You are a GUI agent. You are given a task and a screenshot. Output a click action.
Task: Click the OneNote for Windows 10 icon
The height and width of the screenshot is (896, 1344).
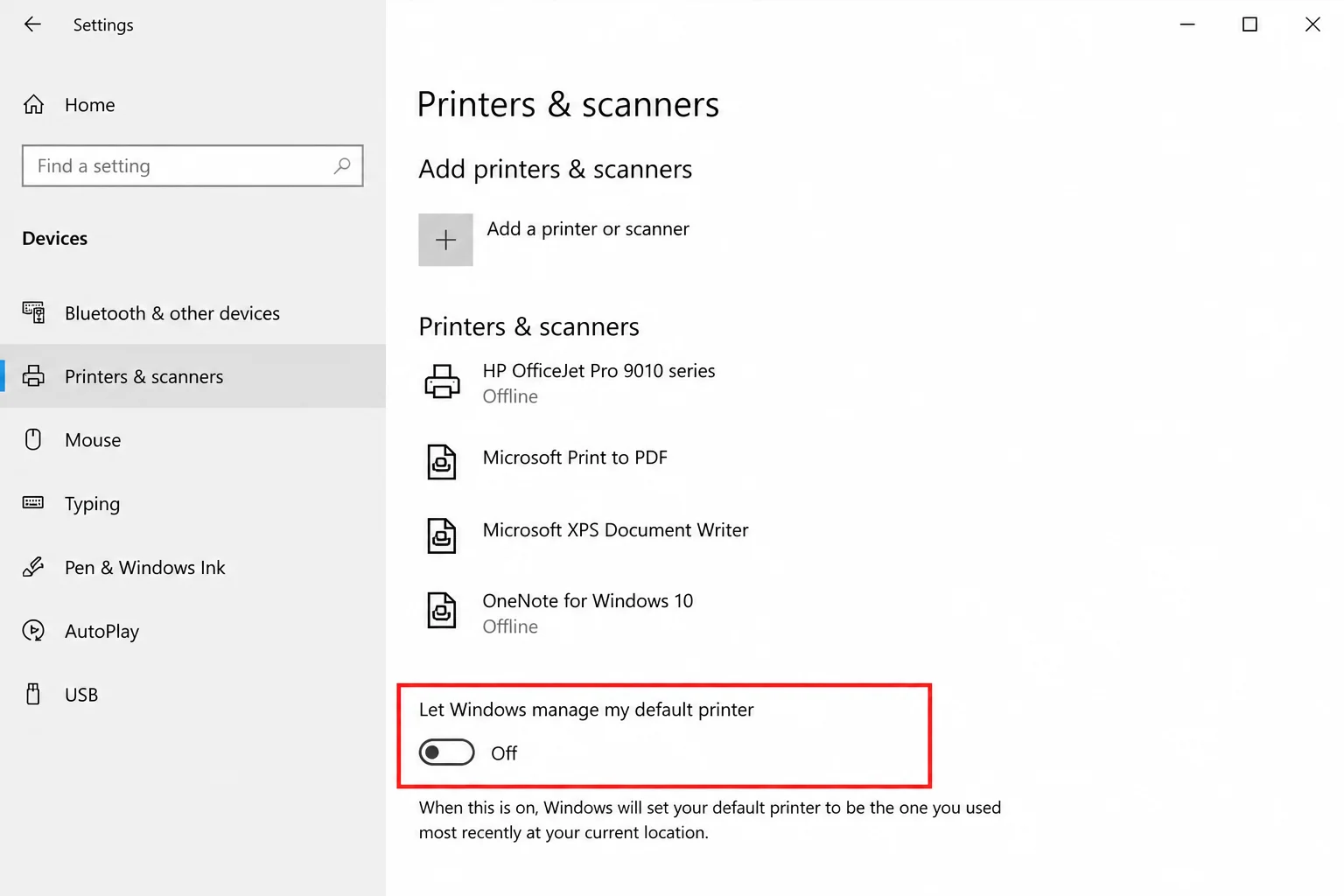442,610
